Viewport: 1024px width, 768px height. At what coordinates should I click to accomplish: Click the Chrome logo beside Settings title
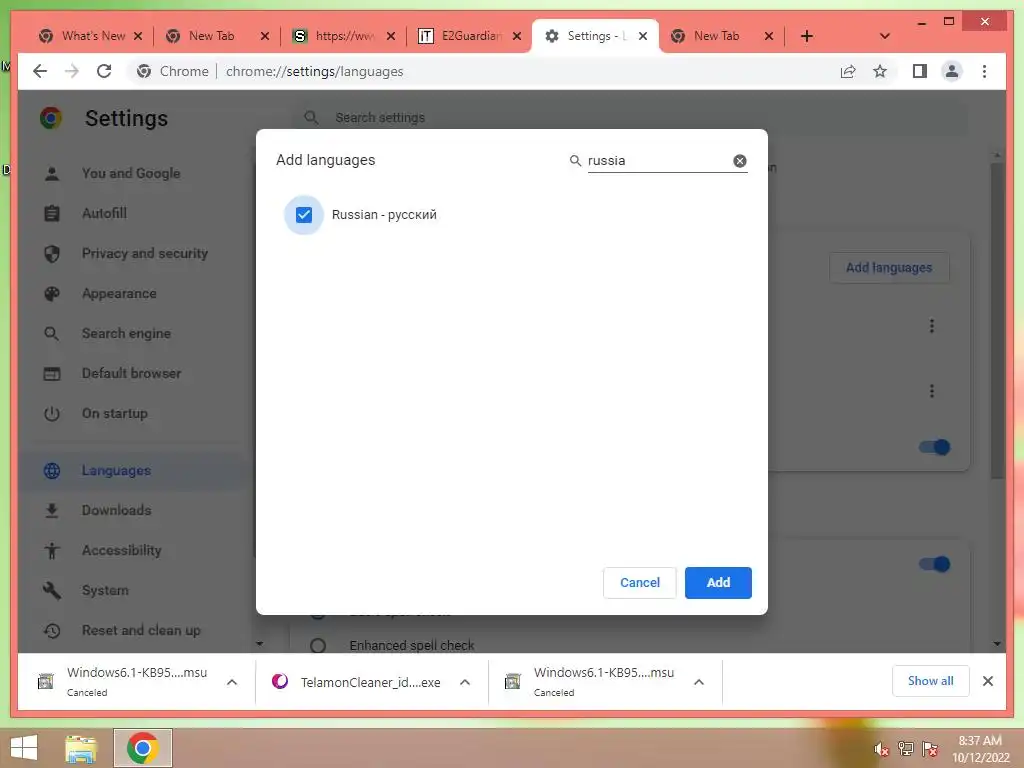point(50,118)
